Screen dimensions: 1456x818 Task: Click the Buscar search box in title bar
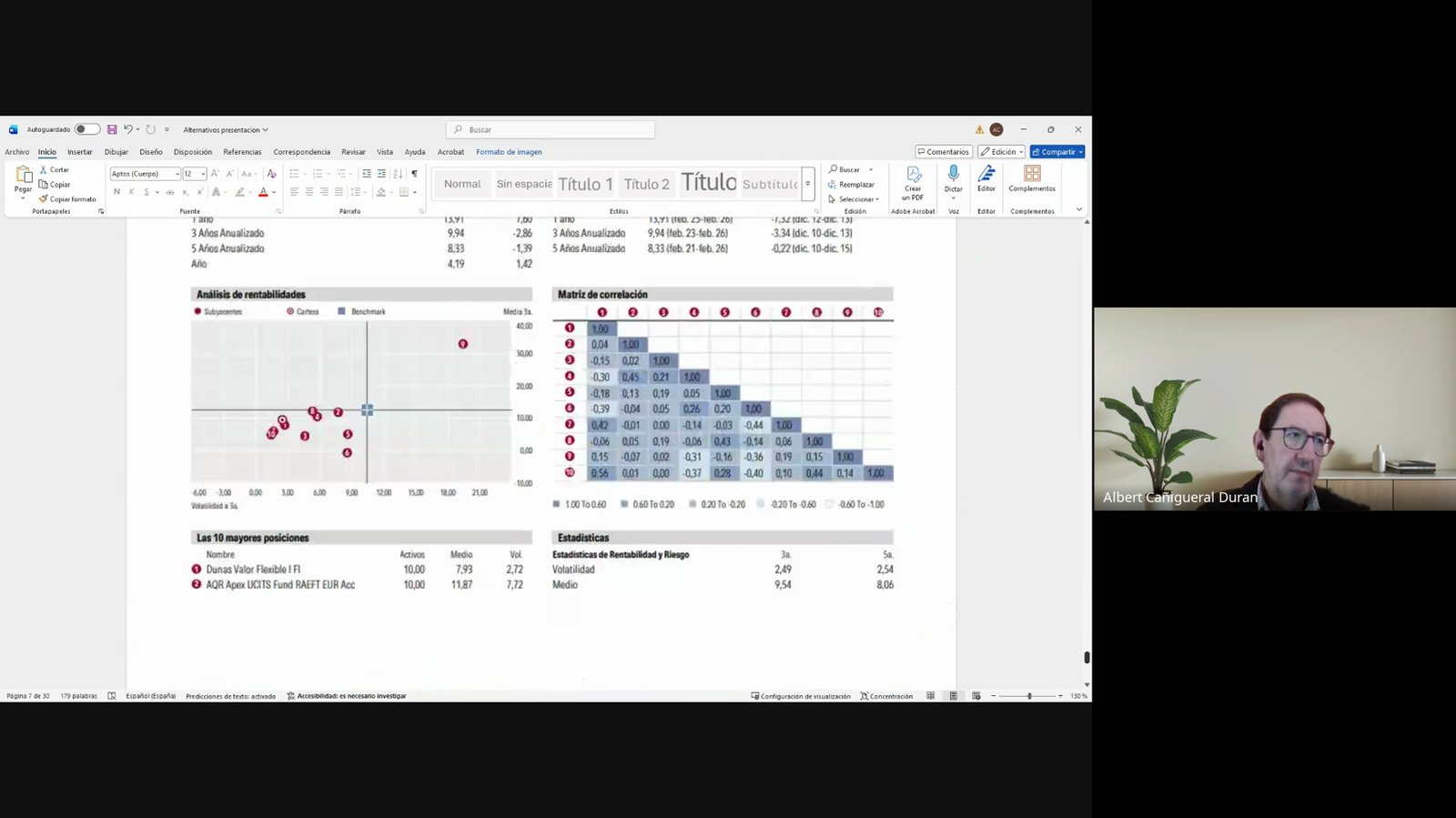(x=551, y=130)
